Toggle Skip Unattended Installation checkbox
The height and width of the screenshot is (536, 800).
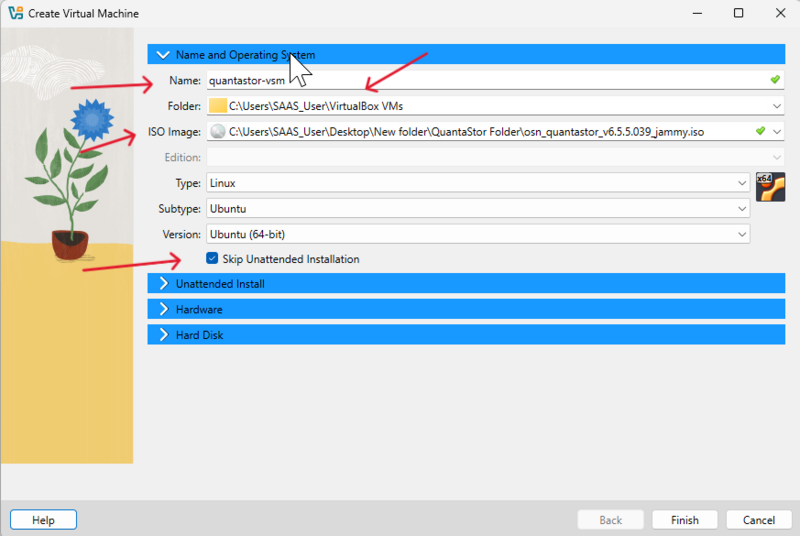click(212, 259)
